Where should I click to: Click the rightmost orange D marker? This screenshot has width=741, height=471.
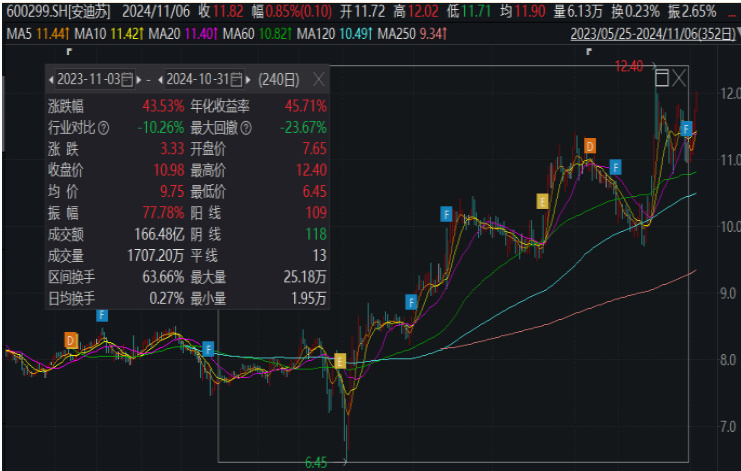point(590,147)
